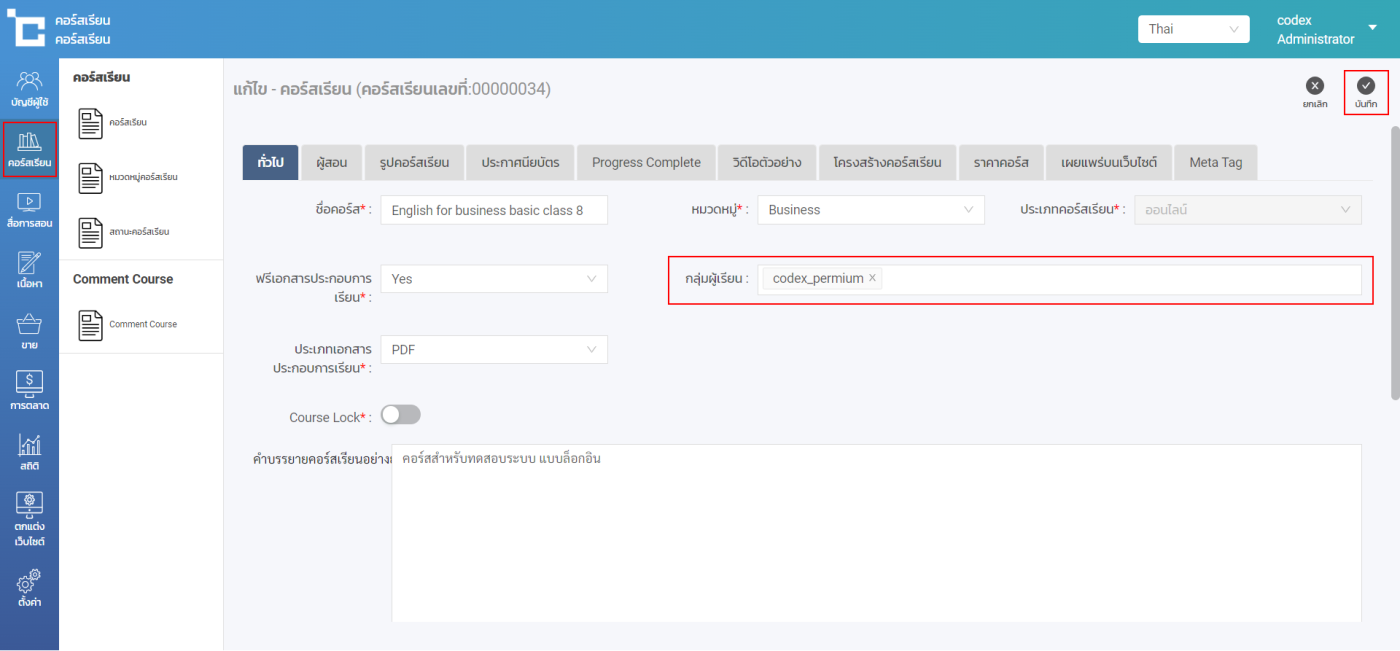The image size is (1400, 651).
Task: Switch to the Progress Complete tab
Action: pyautogui.click(x=646, y=162)
